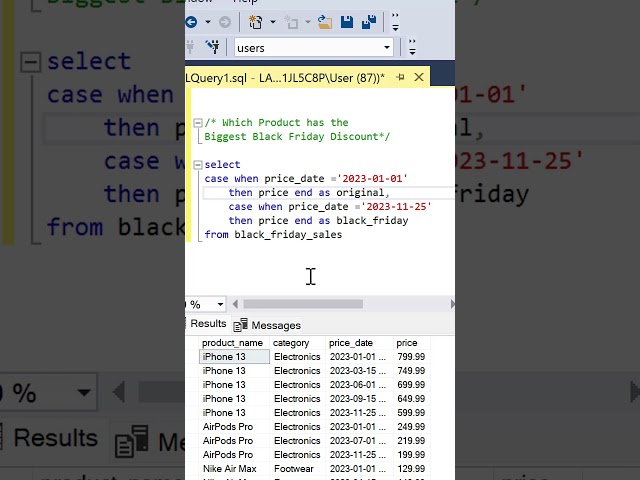Click the Navigate Forward arrow icon
The image size is (640, 480).
click(x=225, y=22)
